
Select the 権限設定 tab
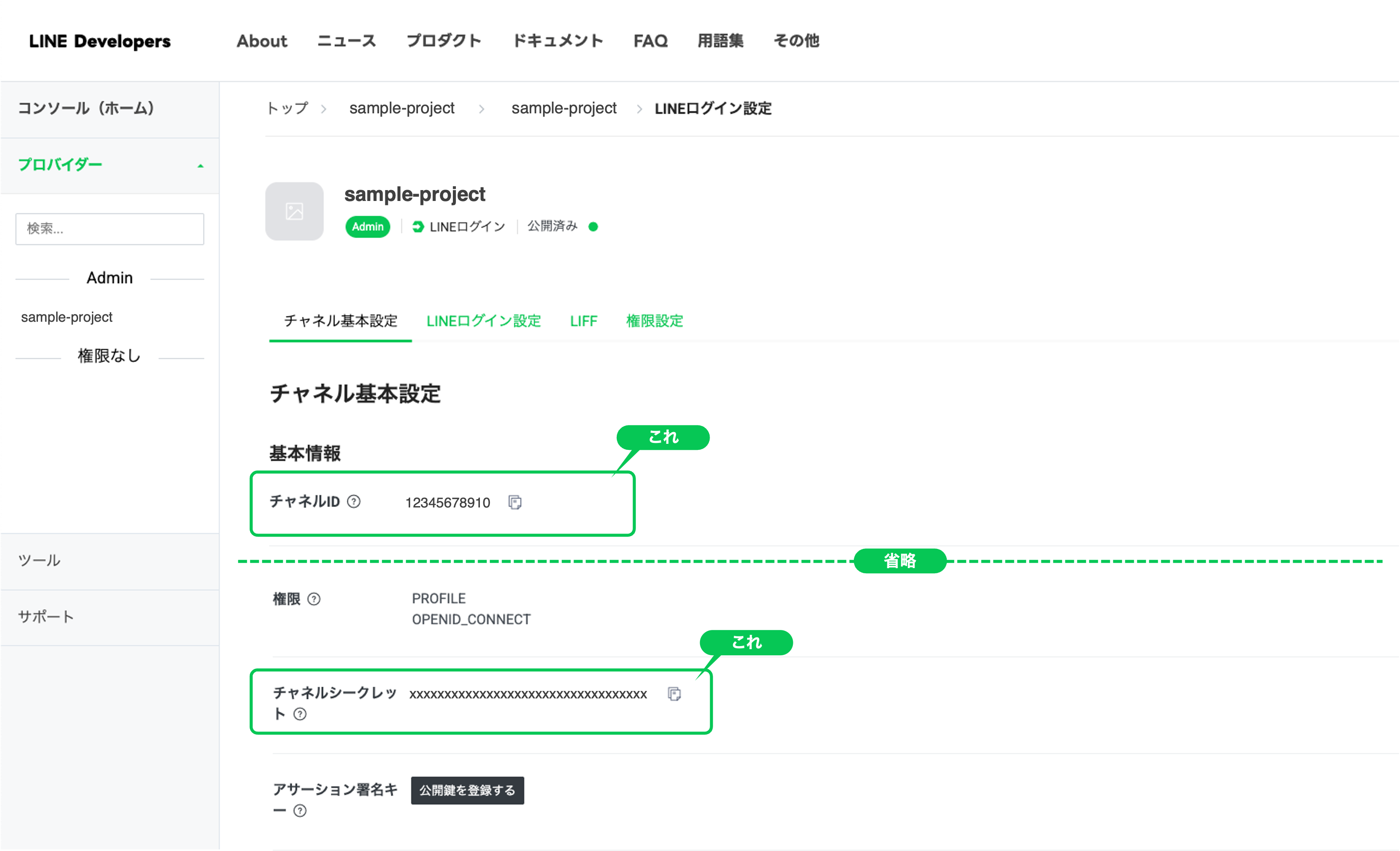click(x=655, y=321)
